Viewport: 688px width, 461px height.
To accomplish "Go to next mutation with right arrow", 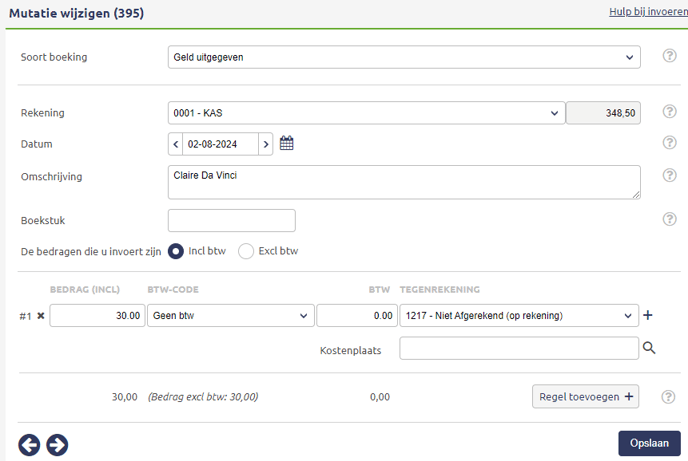I will pyautogui.click(x=57, y=445).
